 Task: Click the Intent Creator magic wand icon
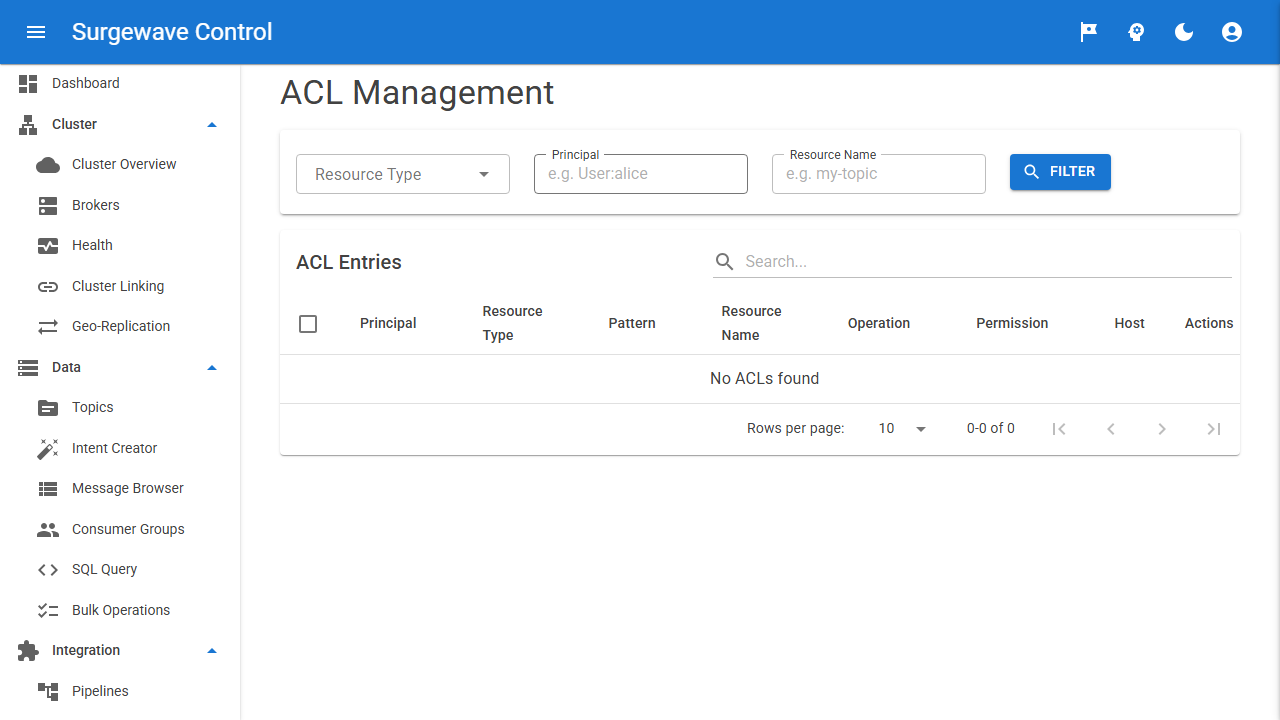coord(48,448)
